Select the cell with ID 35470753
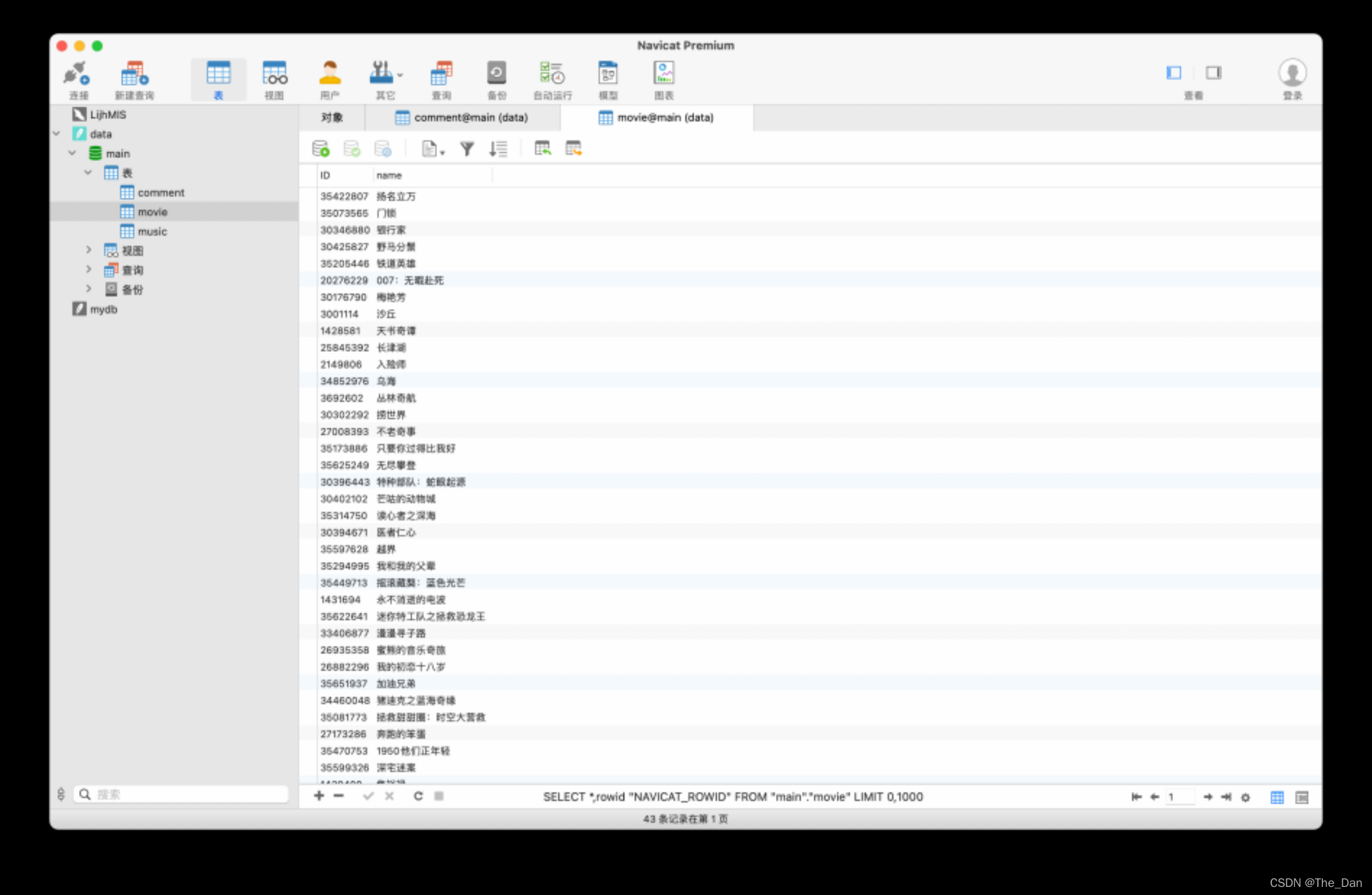The width and height of the screenshot is (1372, 895). click(344, 751)
